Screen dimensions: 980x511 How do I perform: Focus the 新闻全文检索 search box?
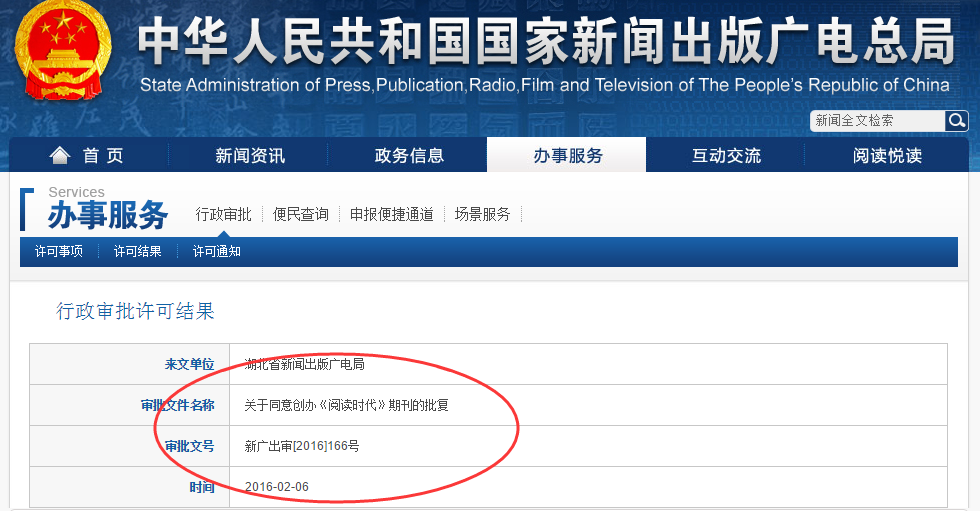878,121
